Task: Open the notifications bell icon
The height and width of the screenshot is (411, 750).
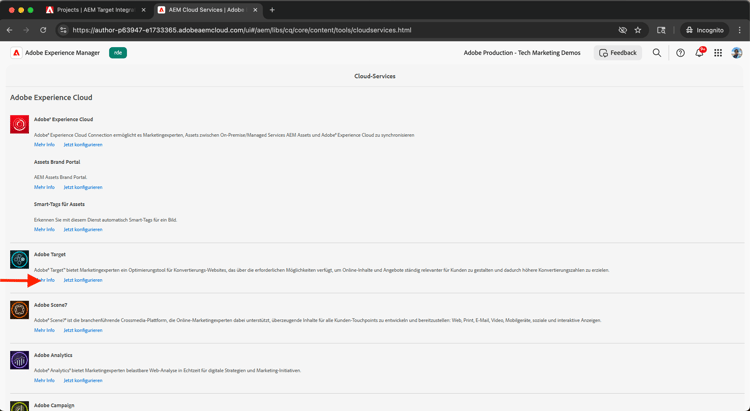Action: 699,53
